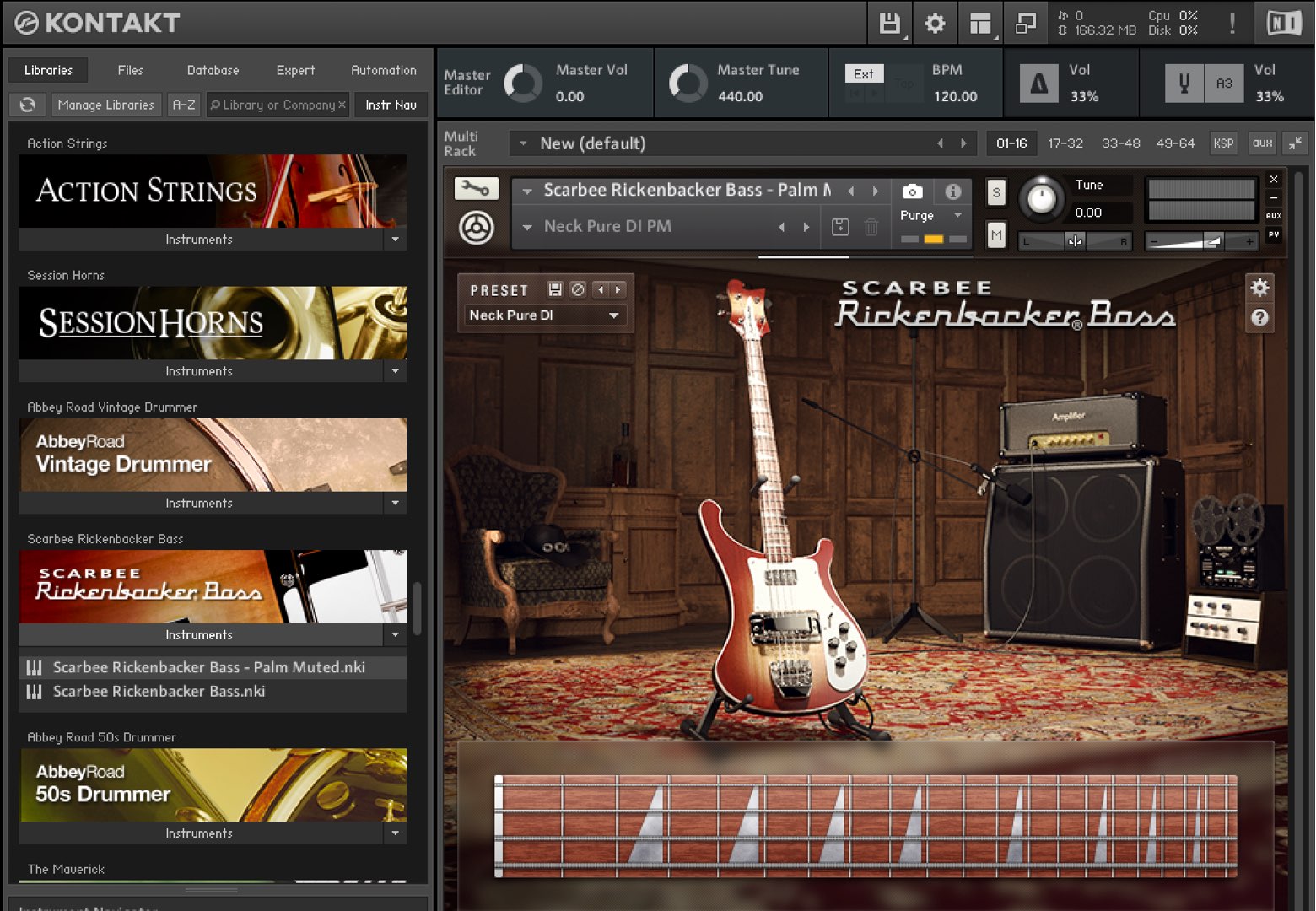
Task: Toggle the Instr Nav pane
Action: click(x=391, y=105)
